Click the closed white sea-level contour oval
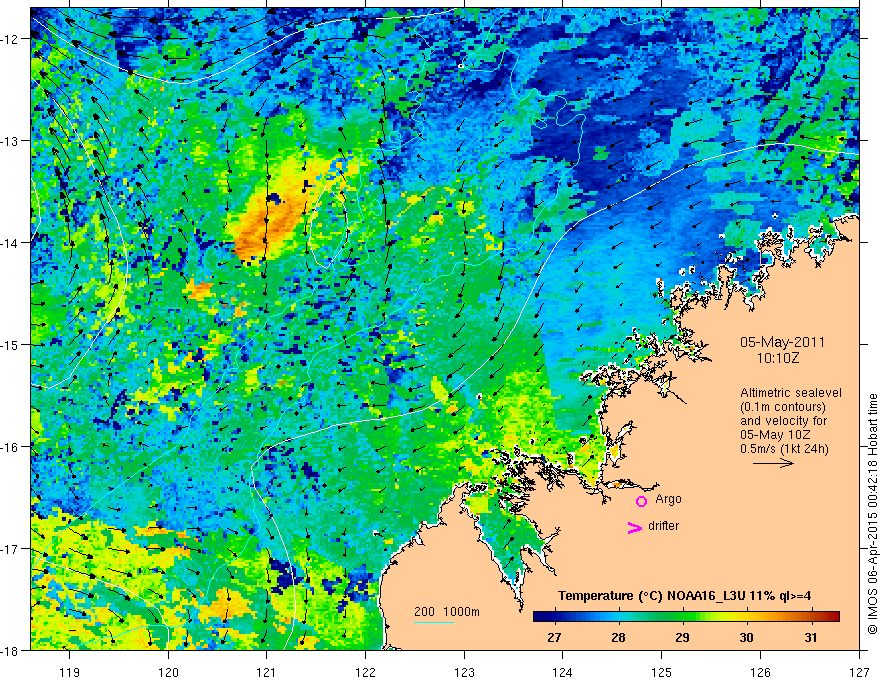The image size is (880, 680). point(328,226)
